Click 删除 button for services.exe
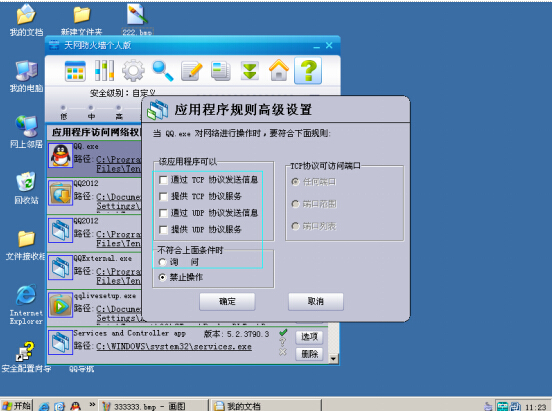552x411 pixels. [x=309, y=354]
